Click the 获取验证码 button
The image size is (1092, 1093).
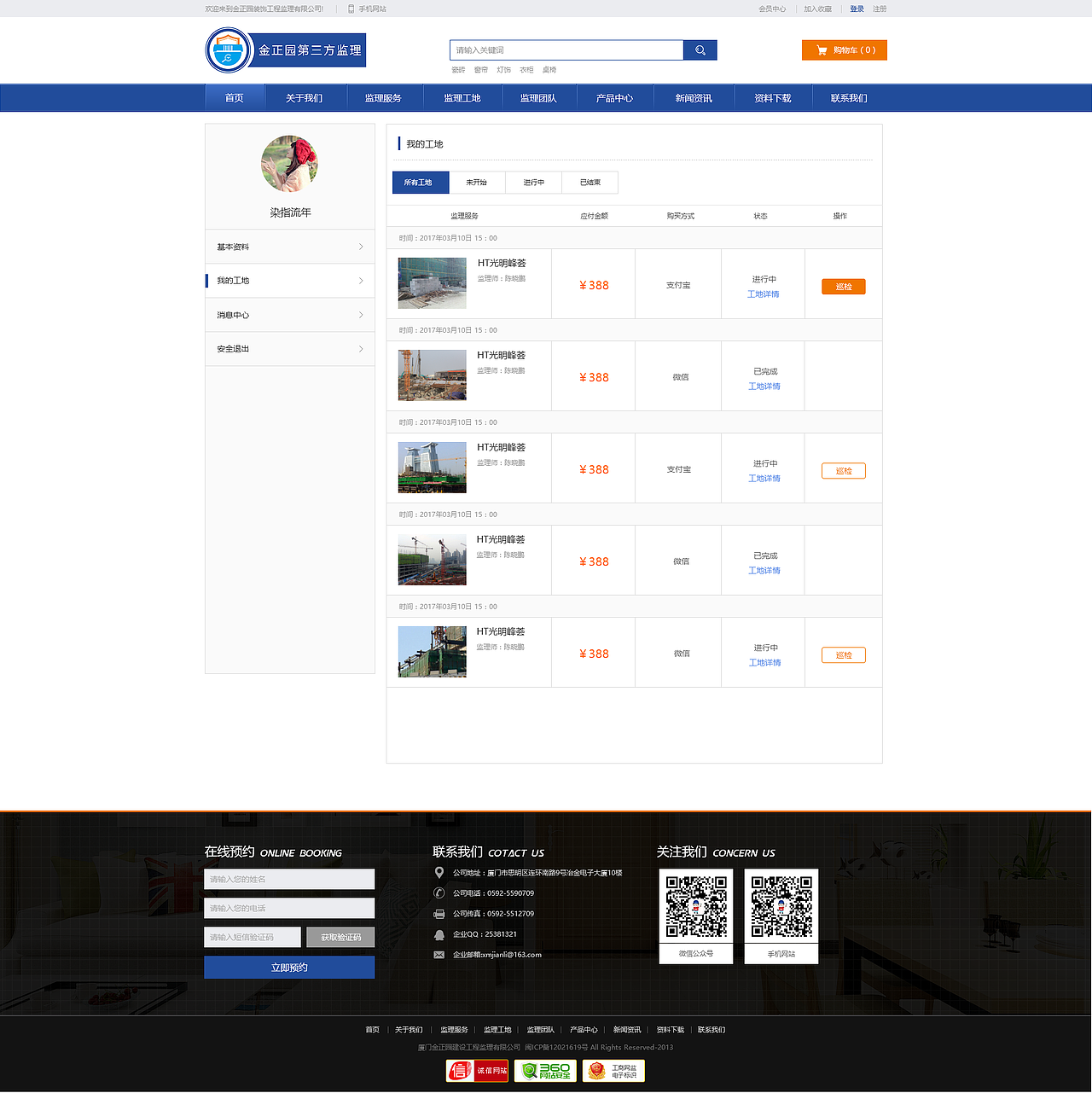click(x=340, y=937)
